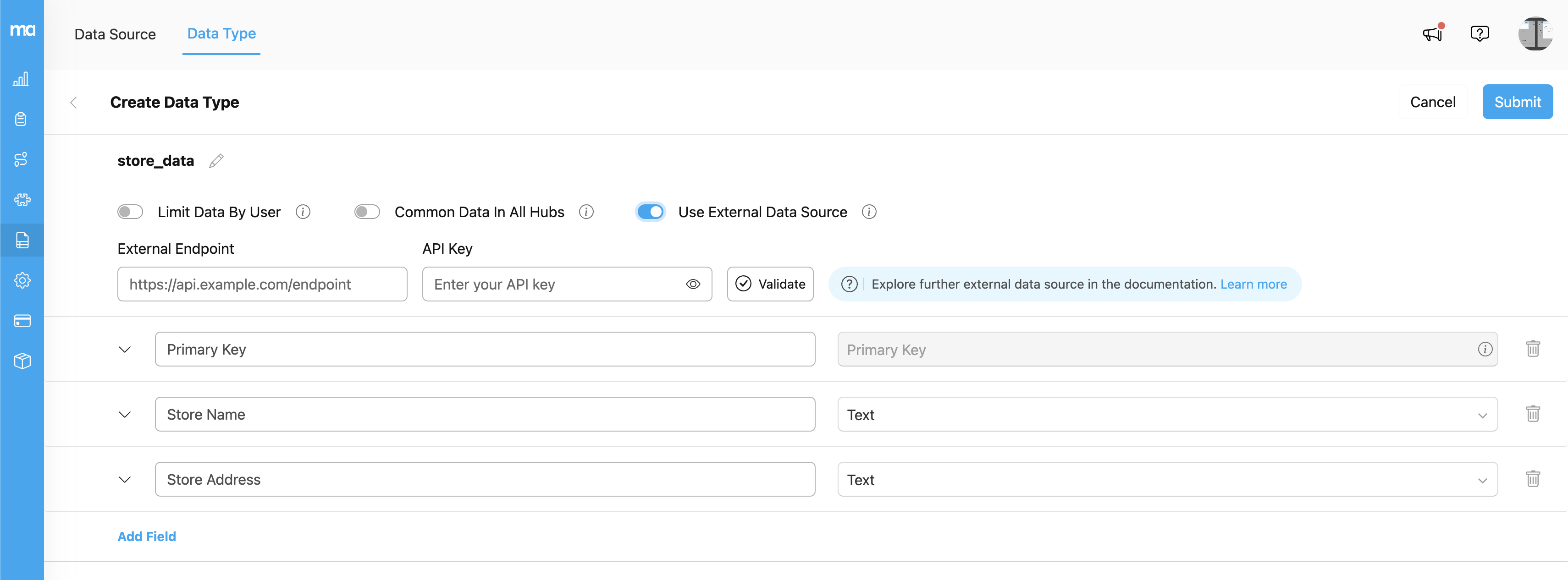Click the Validate button next to API key
The image size is (1568, 580).
pyautogui.click(x=770, y=284)
